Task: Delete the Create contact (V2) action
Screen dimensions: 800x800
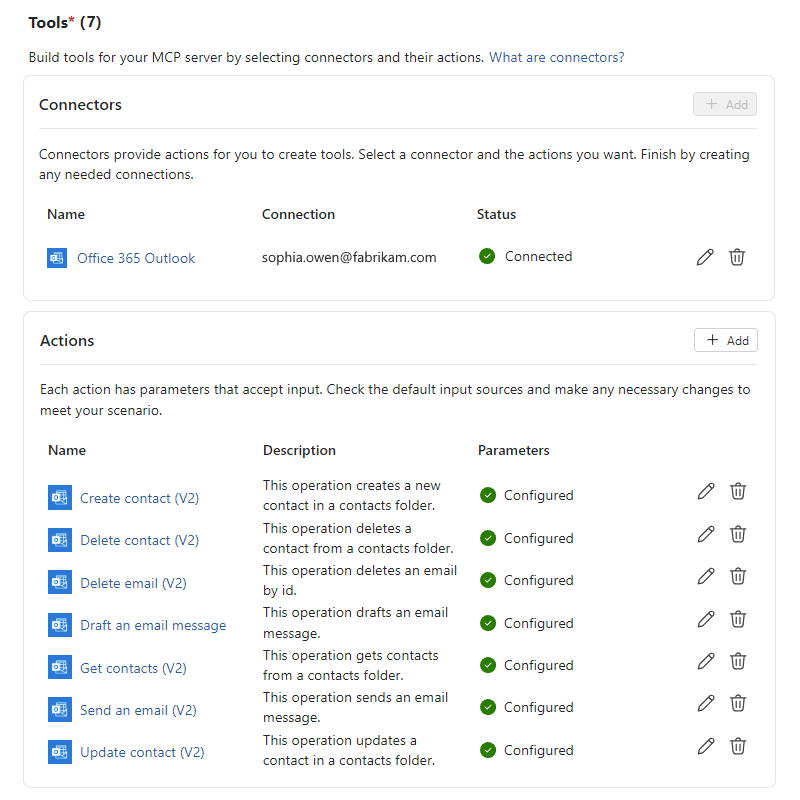Action: click(738, 491)
